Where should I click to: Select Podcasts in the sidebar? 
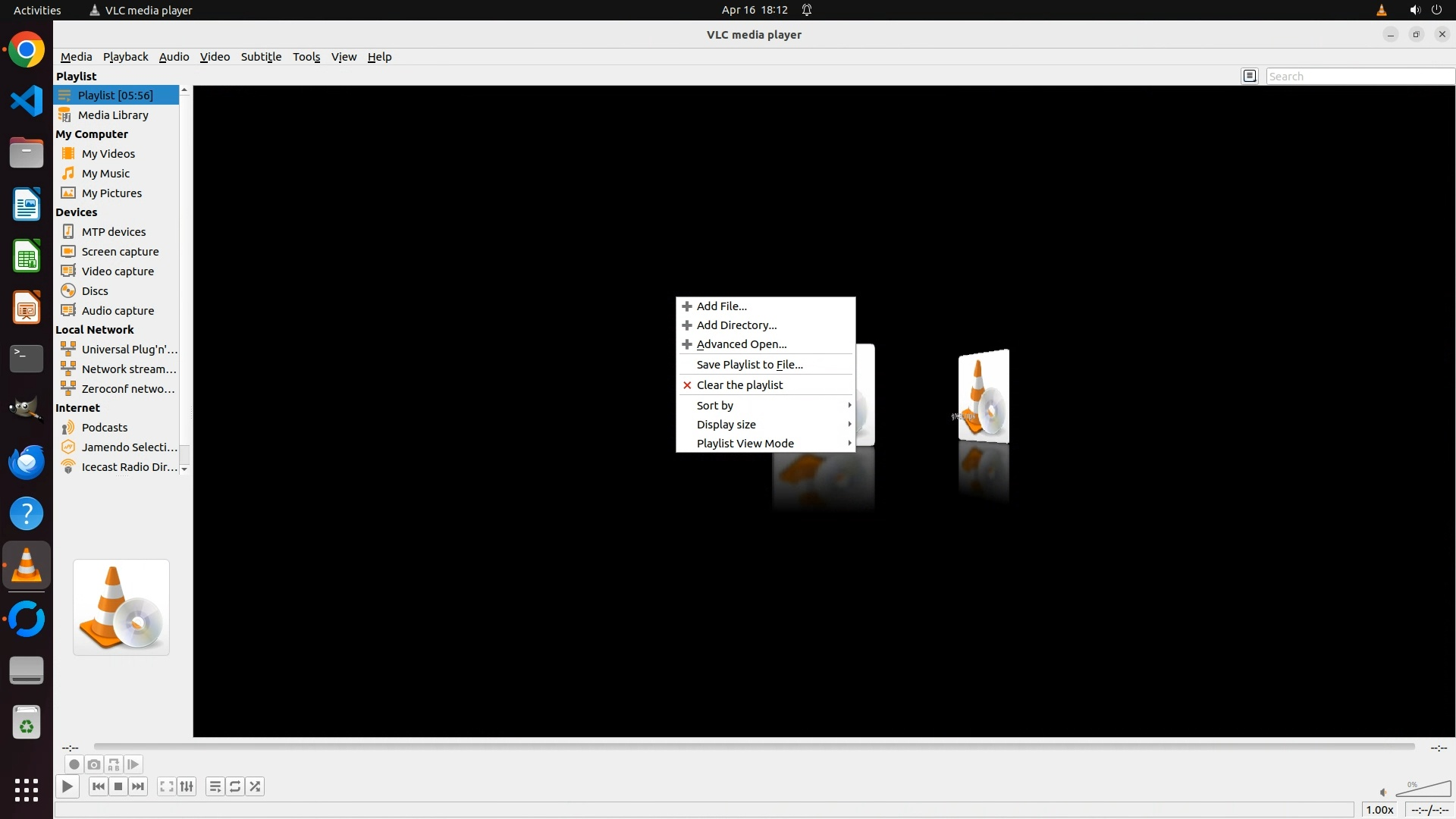[x=105, y=428]
